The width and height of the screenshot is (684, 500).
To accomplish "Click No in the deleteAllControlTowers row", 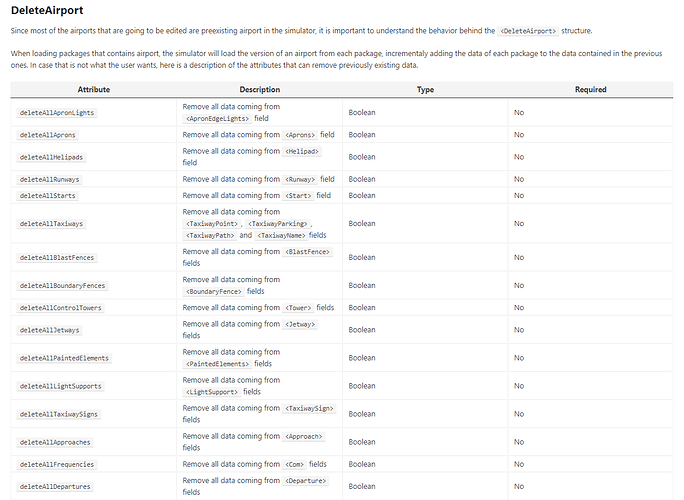I will pos(519,308).
